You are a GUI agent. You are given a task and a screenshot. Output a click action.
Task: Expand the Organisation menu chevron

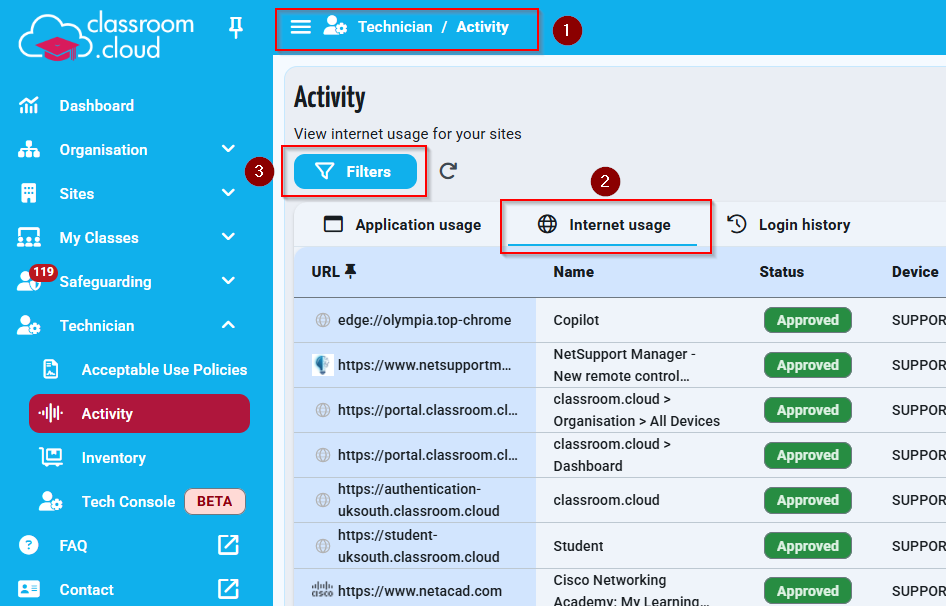pos(228,149)
